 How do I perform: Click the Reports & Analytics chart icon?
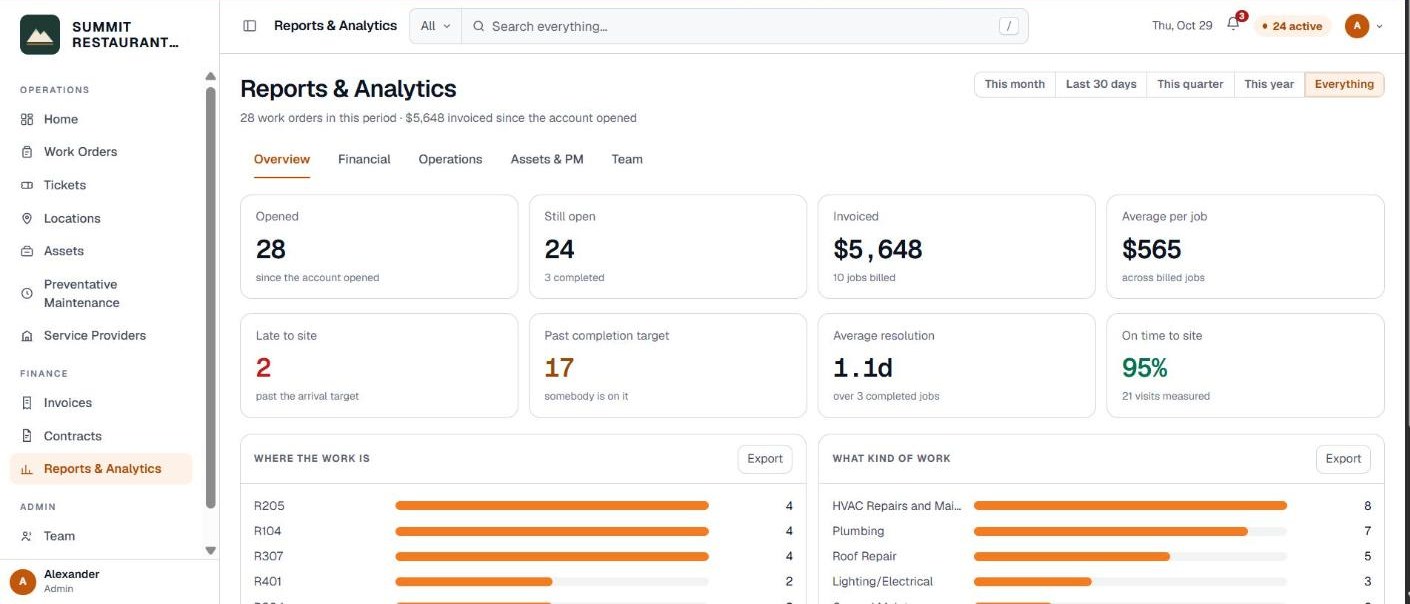(27, 469)
